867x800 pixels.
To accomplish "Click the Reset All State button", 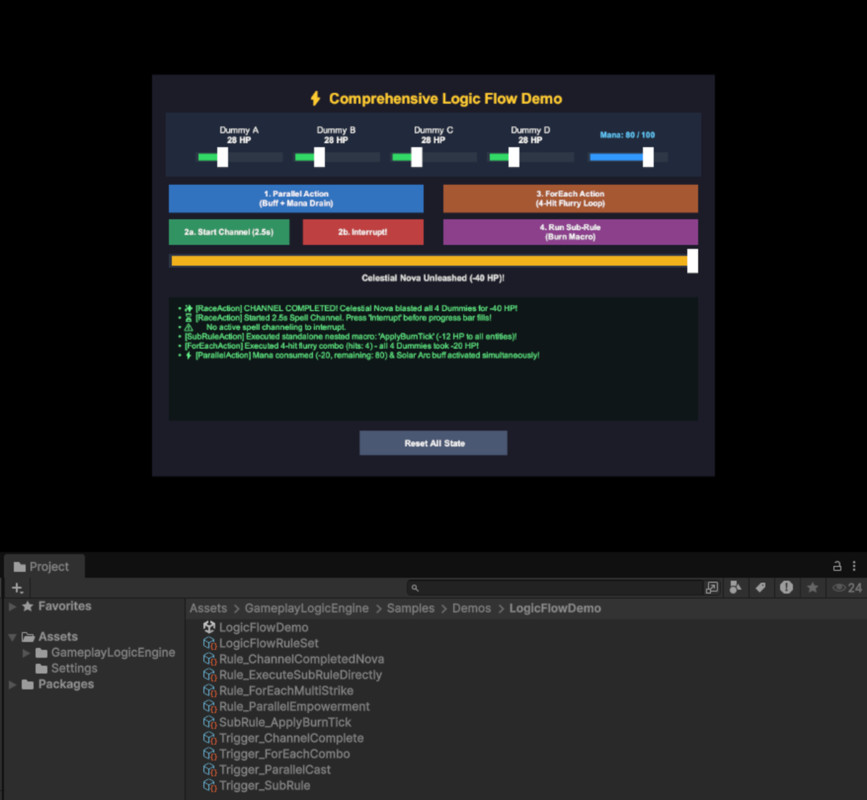I will click(434, 443).
